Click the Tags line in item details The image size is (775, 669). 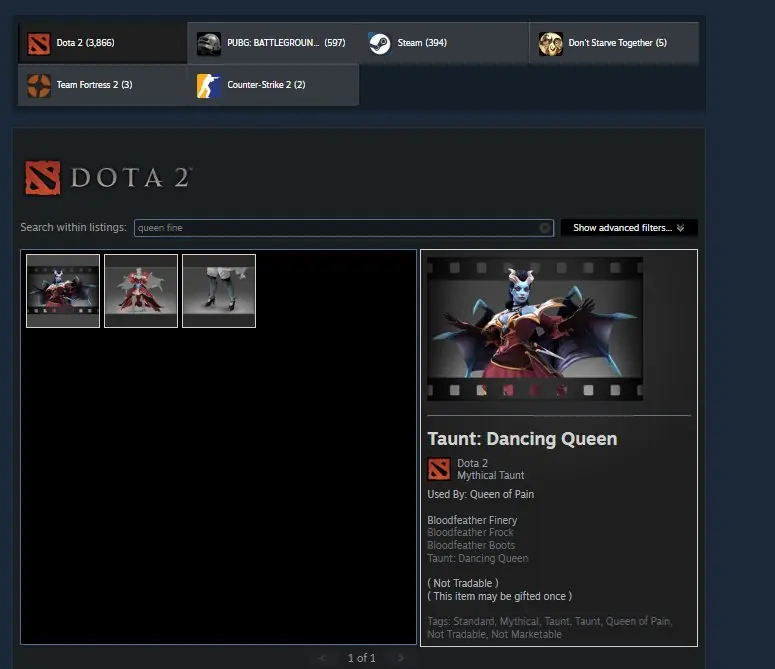550,627
